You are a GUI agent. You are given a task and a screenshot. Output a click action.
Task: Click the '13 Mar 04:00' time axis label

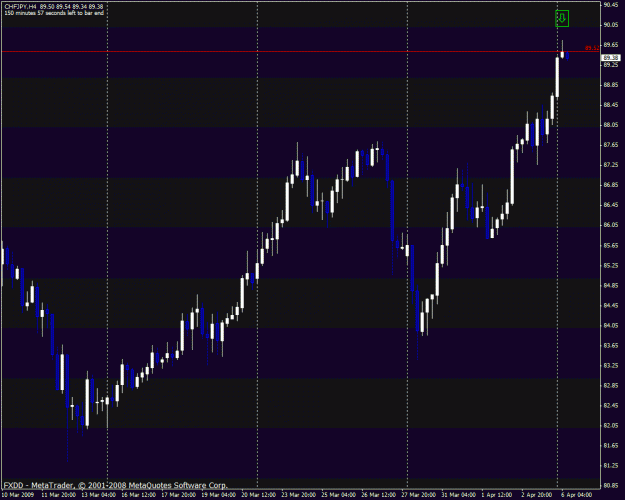point(98,495)
